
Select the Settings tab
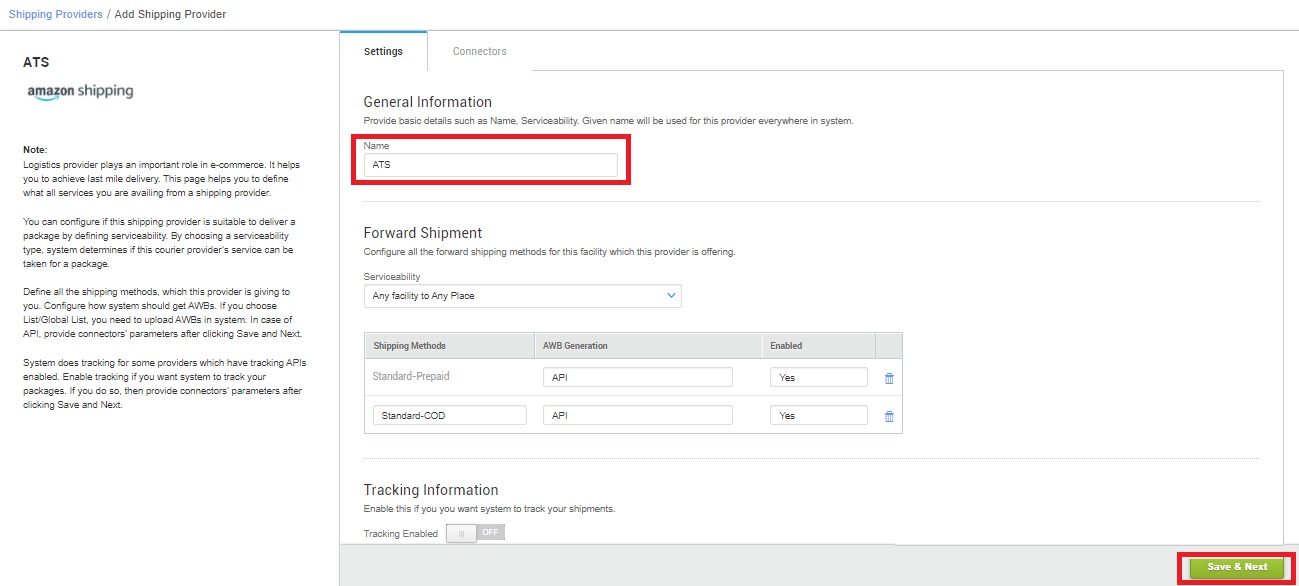[x=384, y=51]
